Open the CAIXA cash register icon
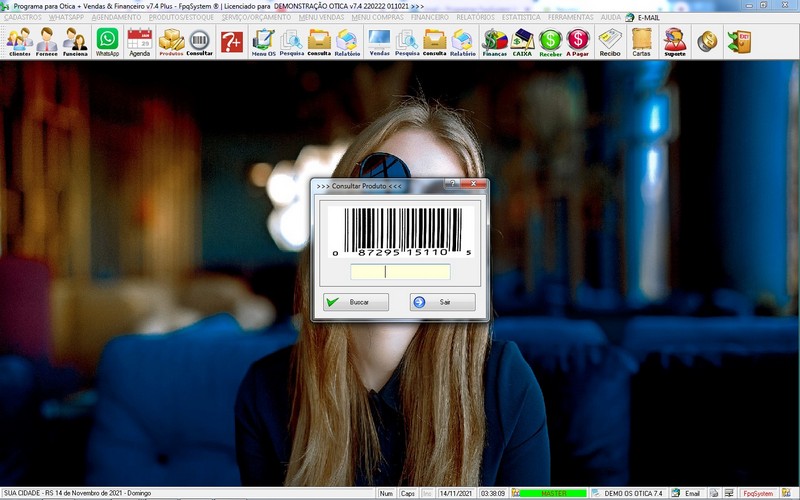Viewport: 800px width, 500px height. point(522,41)
